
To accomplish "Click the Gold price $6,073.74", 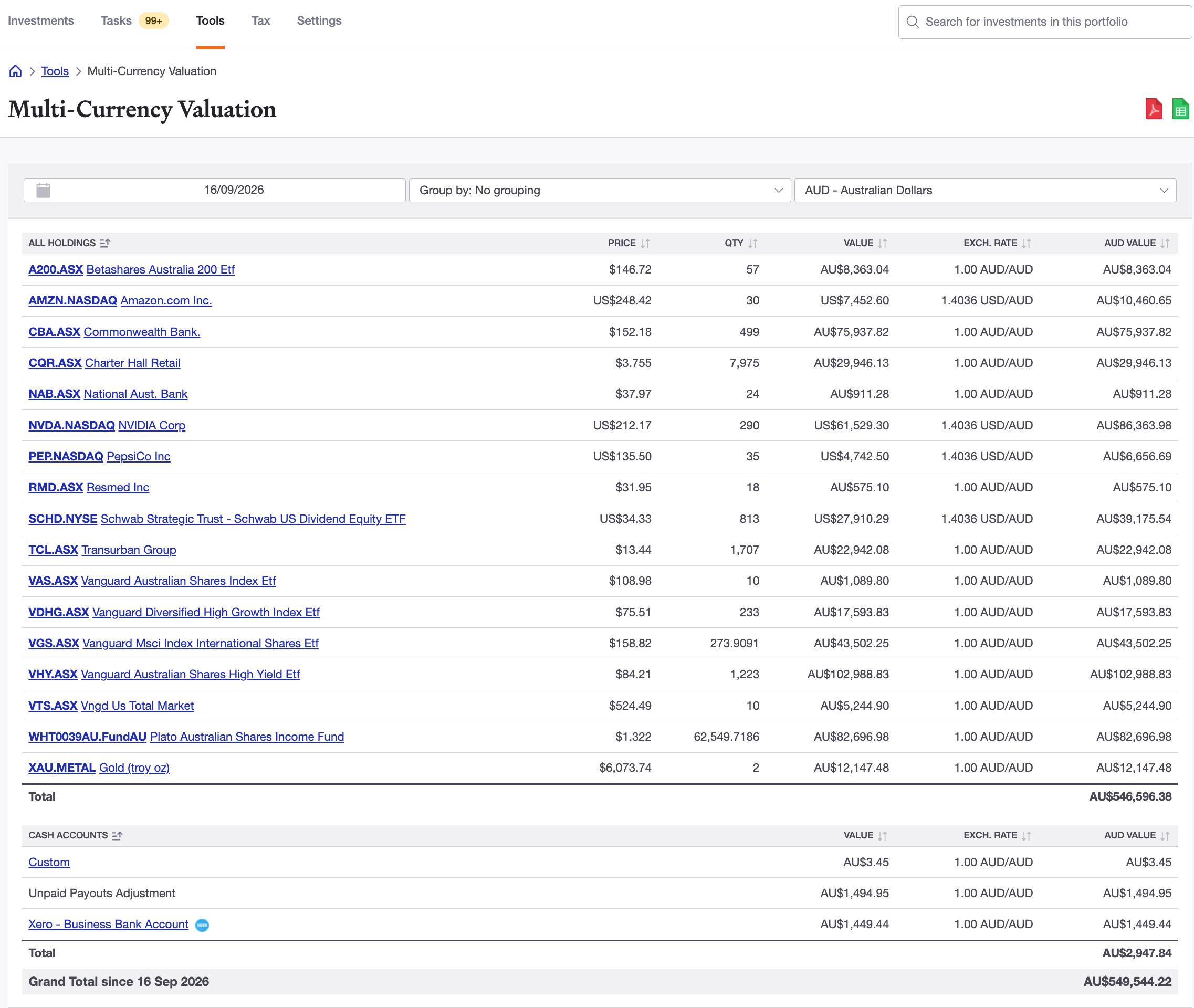I will point(625,768).
